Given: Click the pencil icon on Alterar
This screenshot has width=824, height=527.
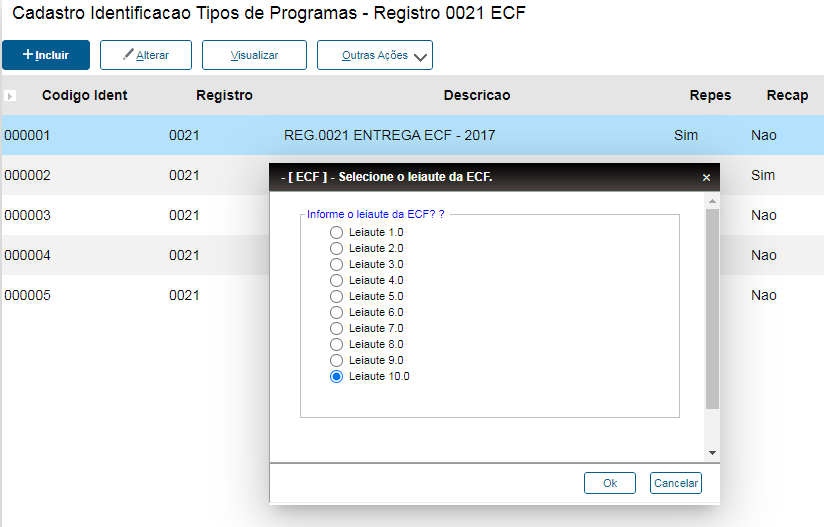Looking at the screenshot, I should [x=127, y=54].
